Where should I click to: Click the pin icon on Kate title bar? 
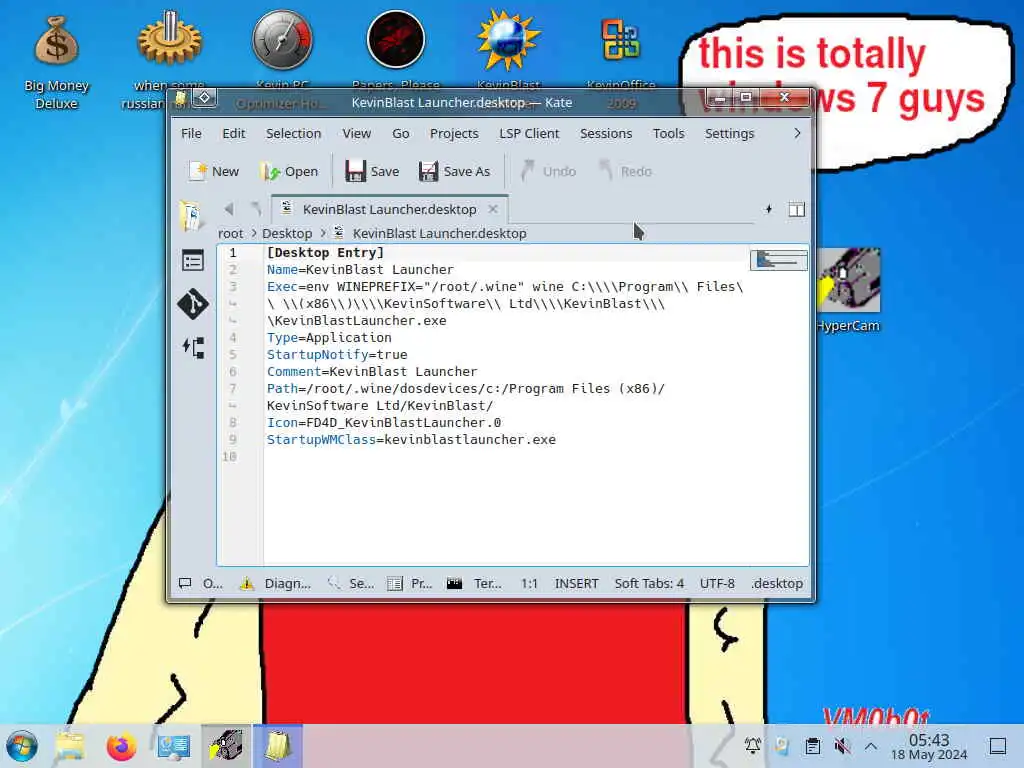click(x=204, y=98)
